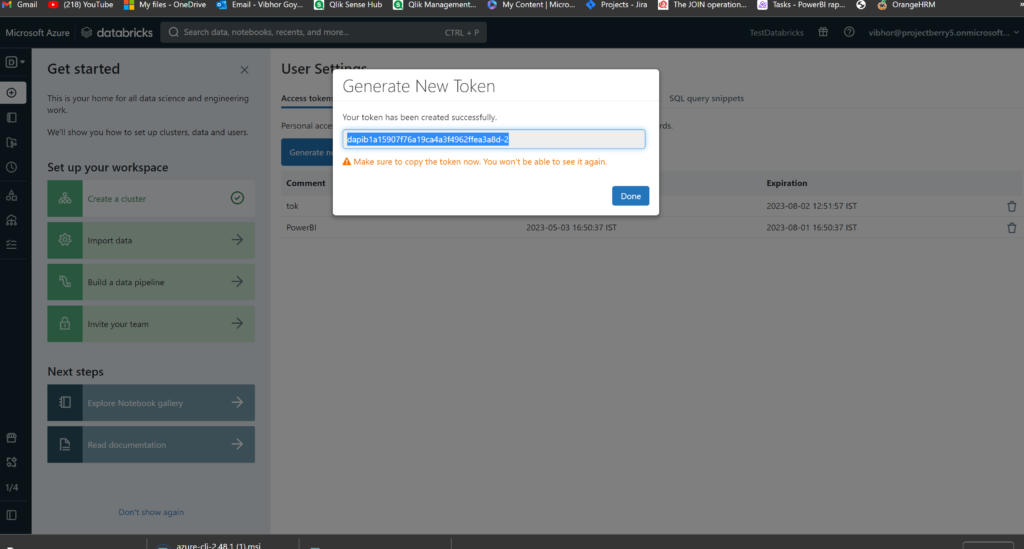Open the persona switcher dropdown in sidebar

click(x=14, y=62)
